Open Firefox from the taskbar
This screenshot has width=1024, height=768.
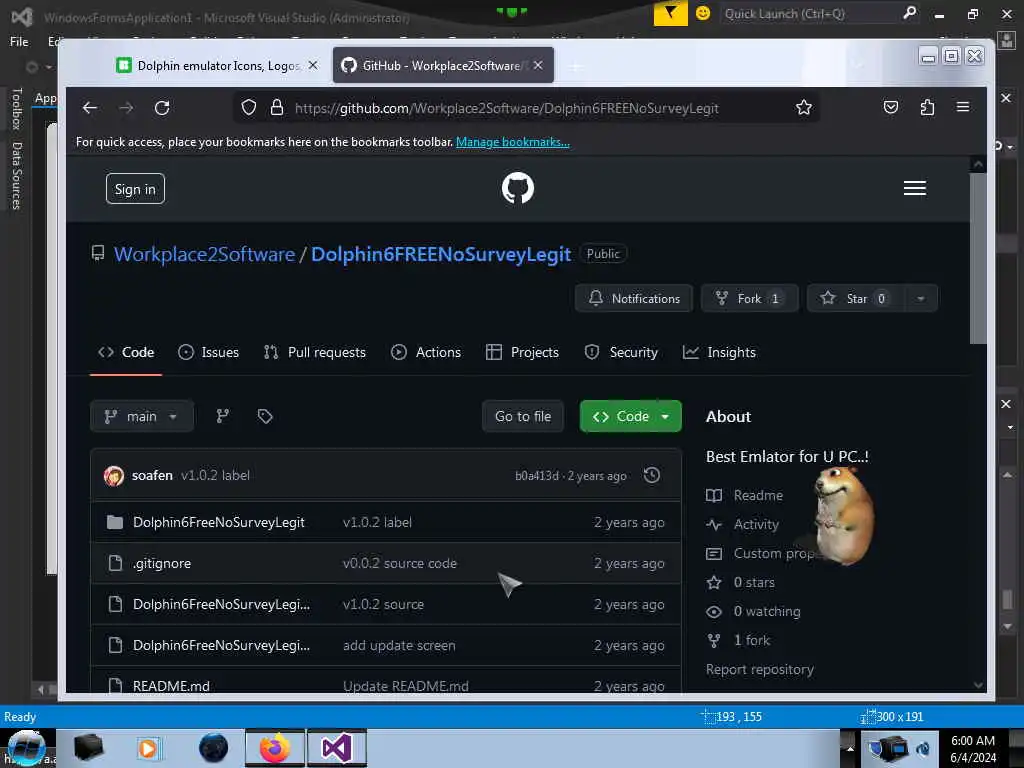point(275,748)
